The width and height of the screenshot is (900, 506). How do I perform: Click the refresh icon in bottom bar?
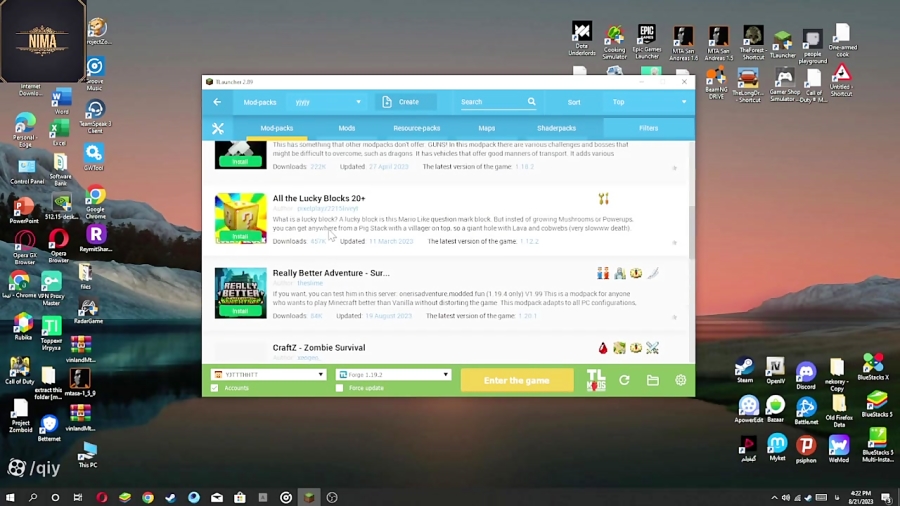624,380
